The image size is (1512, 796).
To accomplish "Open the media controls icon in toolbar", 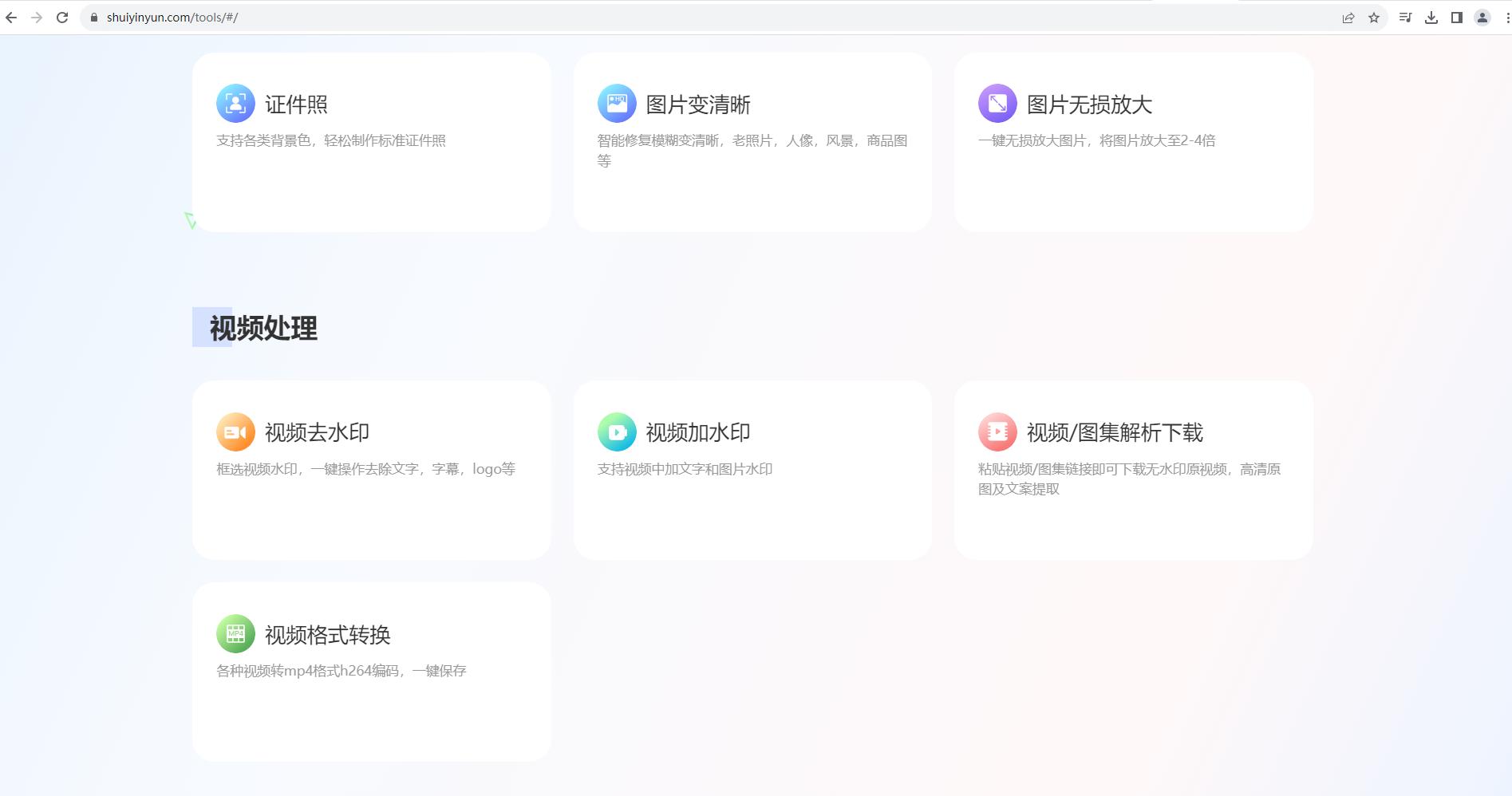I will pos(1406,17).
